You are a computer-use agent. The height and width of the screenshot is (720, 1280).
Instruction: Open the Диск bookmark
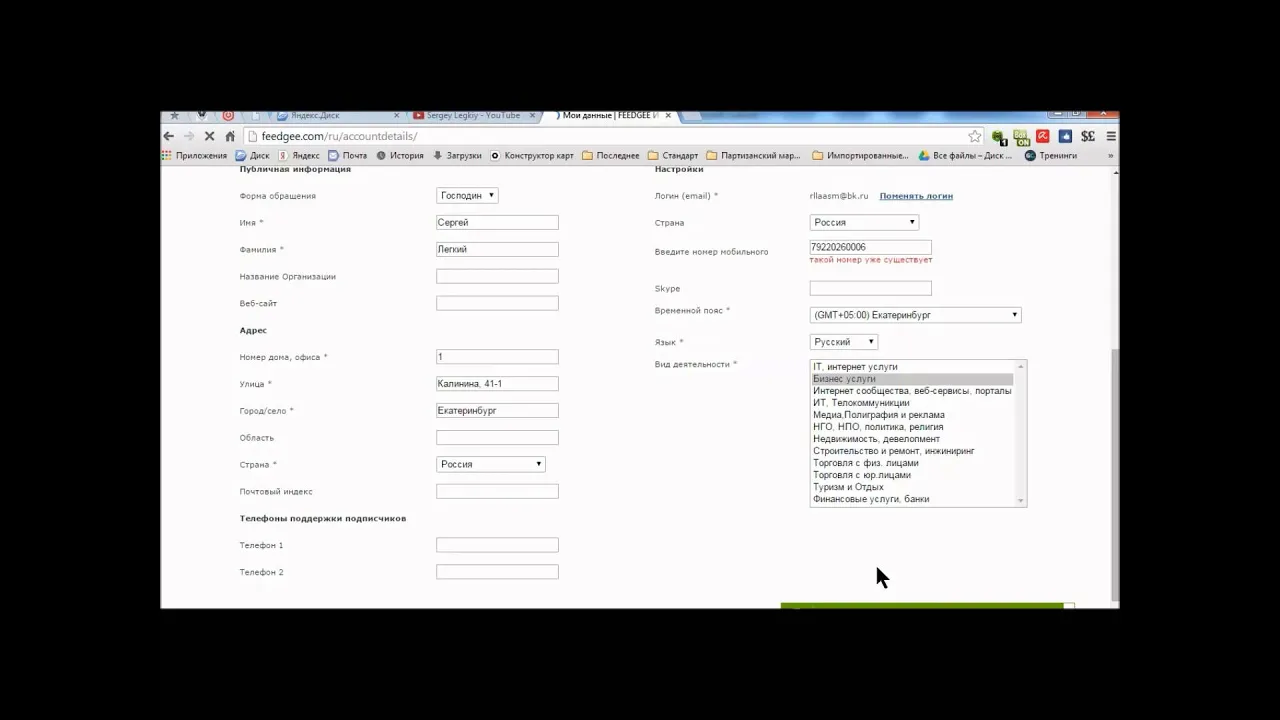(253, 156)
